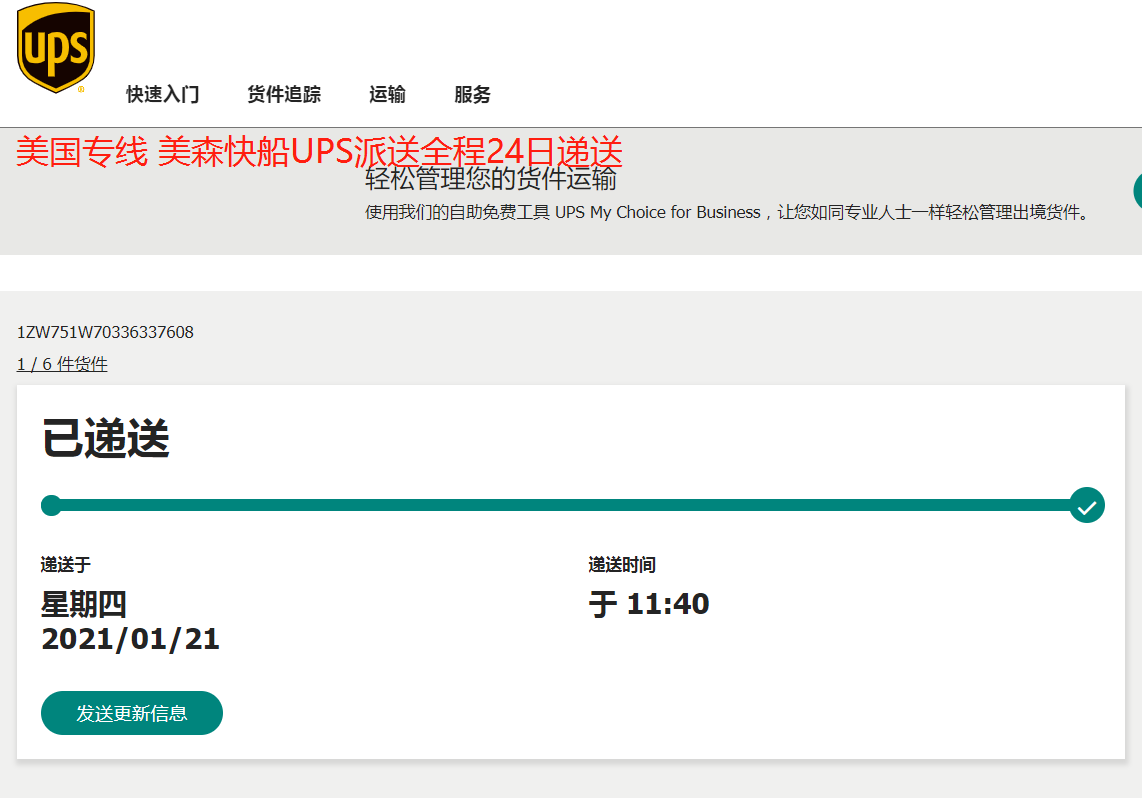Viewport: 1142px width, 798px height.
Task: Click the progress bar starting dot
Action: click(51, 506)
